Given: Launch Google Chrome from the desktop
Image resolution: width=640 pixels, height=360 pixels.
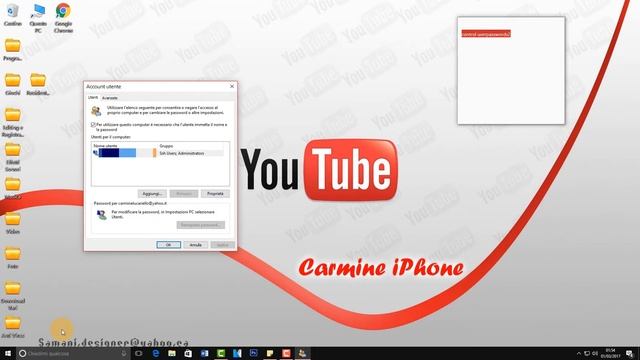Looking at the screenshot, I should coord(63,18).
